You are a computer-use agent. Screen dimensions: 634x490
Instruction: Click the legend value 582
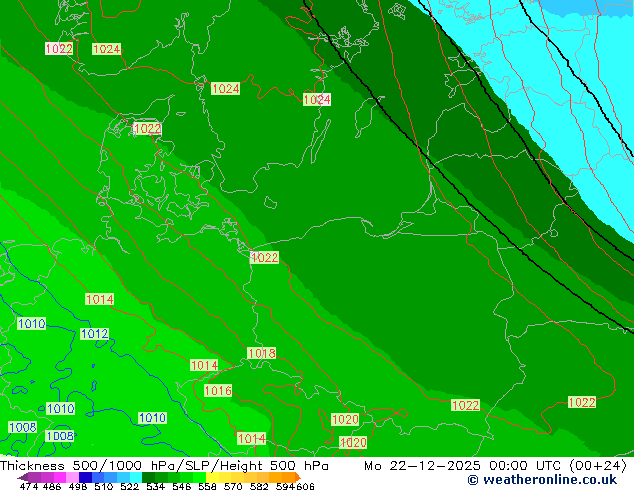pyautogui.click(x=259, y=486)
